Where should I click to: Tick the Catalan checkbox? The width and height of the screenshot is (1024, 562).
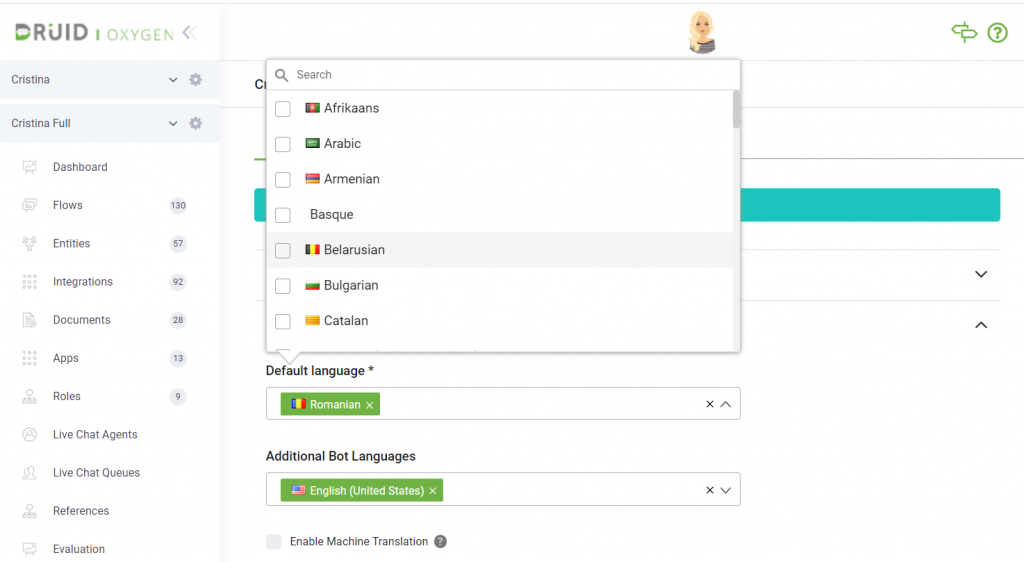(283, 322)
